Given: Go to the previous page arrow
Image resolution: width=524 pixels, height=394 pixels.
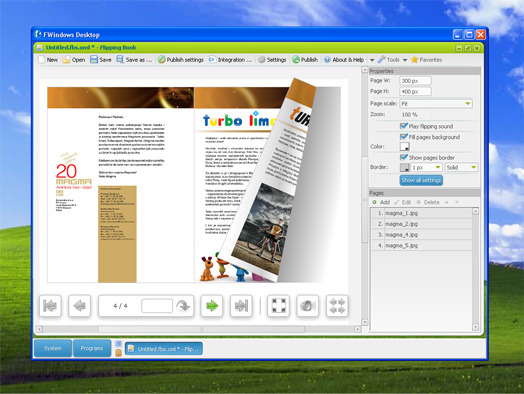Looking at the screenshot, I should (x=80, y=305).
